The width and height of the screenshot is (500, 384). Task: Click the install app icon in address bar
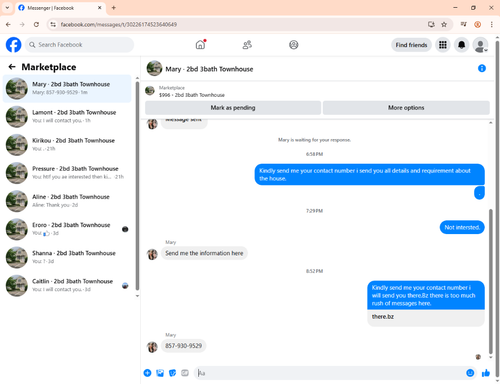click(x=431, y=24)
